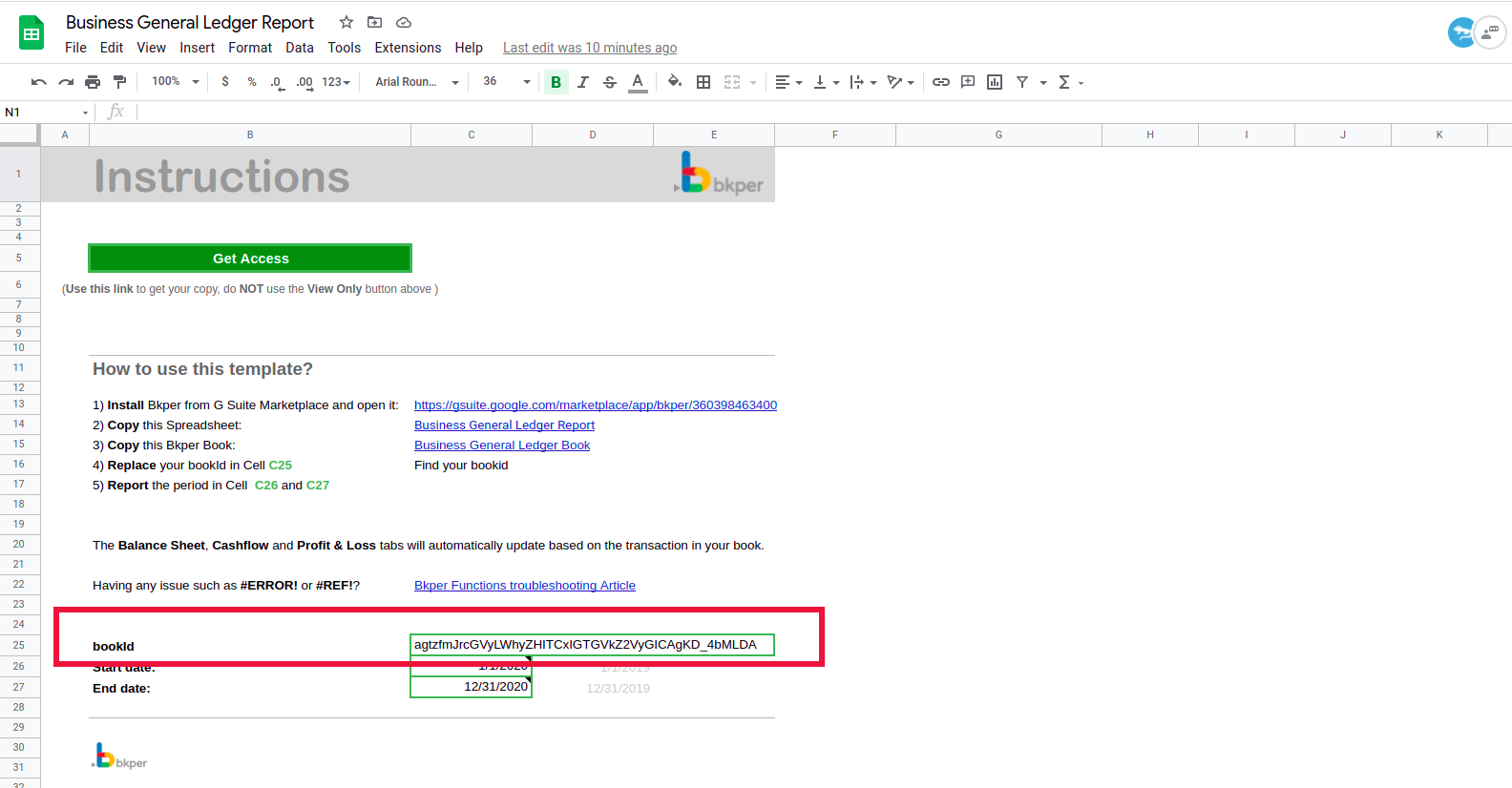The width and height of the screenshot is (1512, 788).
Task: Open the Format menu
Action: click(250, 48)
